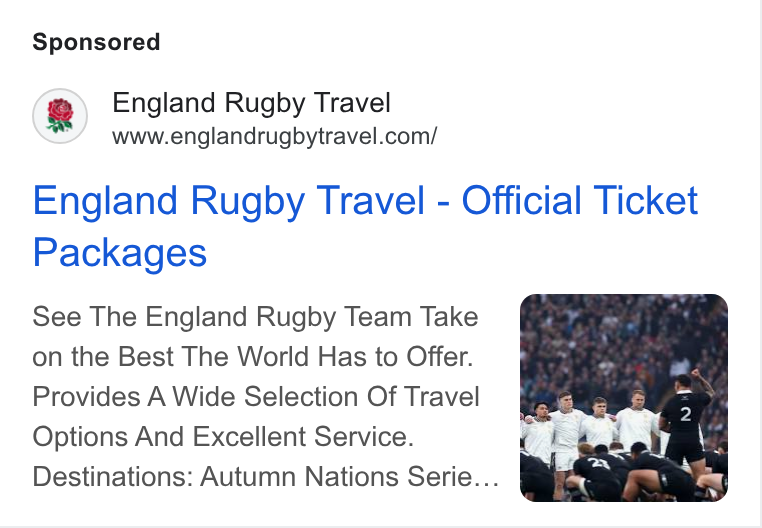Open the England Rugby Travel site name
This screenshot has width=762, height=528.
(251, 103)
